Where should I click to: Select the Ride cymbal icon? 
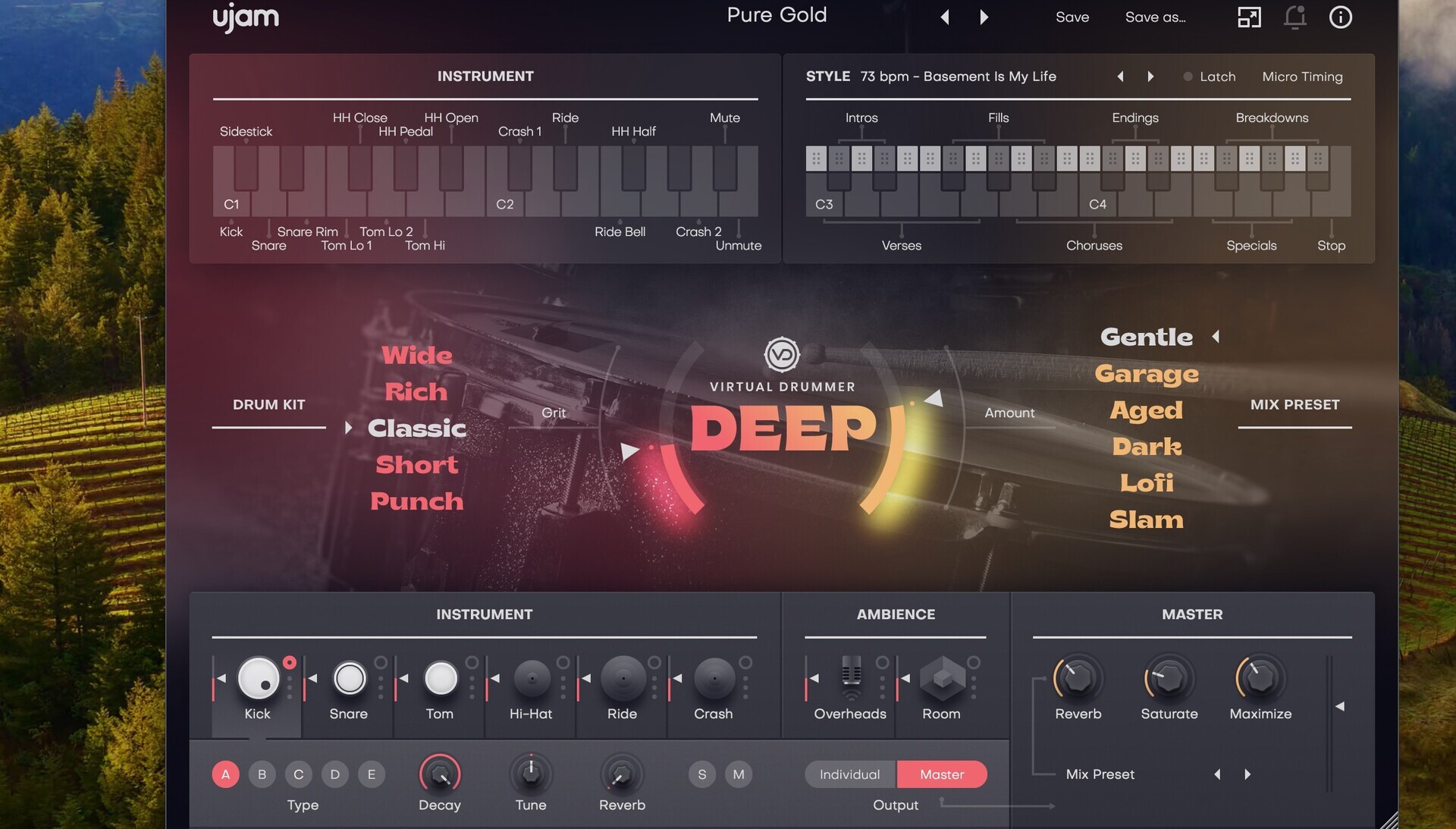[623, 678]
